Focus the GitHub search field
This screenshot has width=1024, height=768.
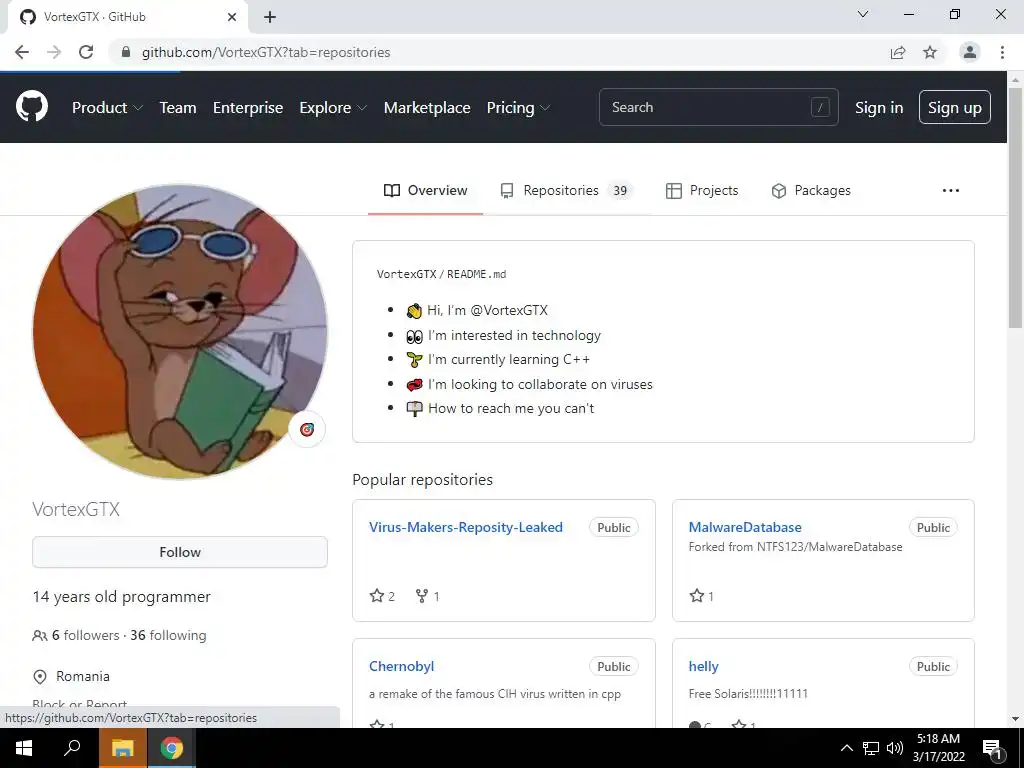click(x=718, y=107)
